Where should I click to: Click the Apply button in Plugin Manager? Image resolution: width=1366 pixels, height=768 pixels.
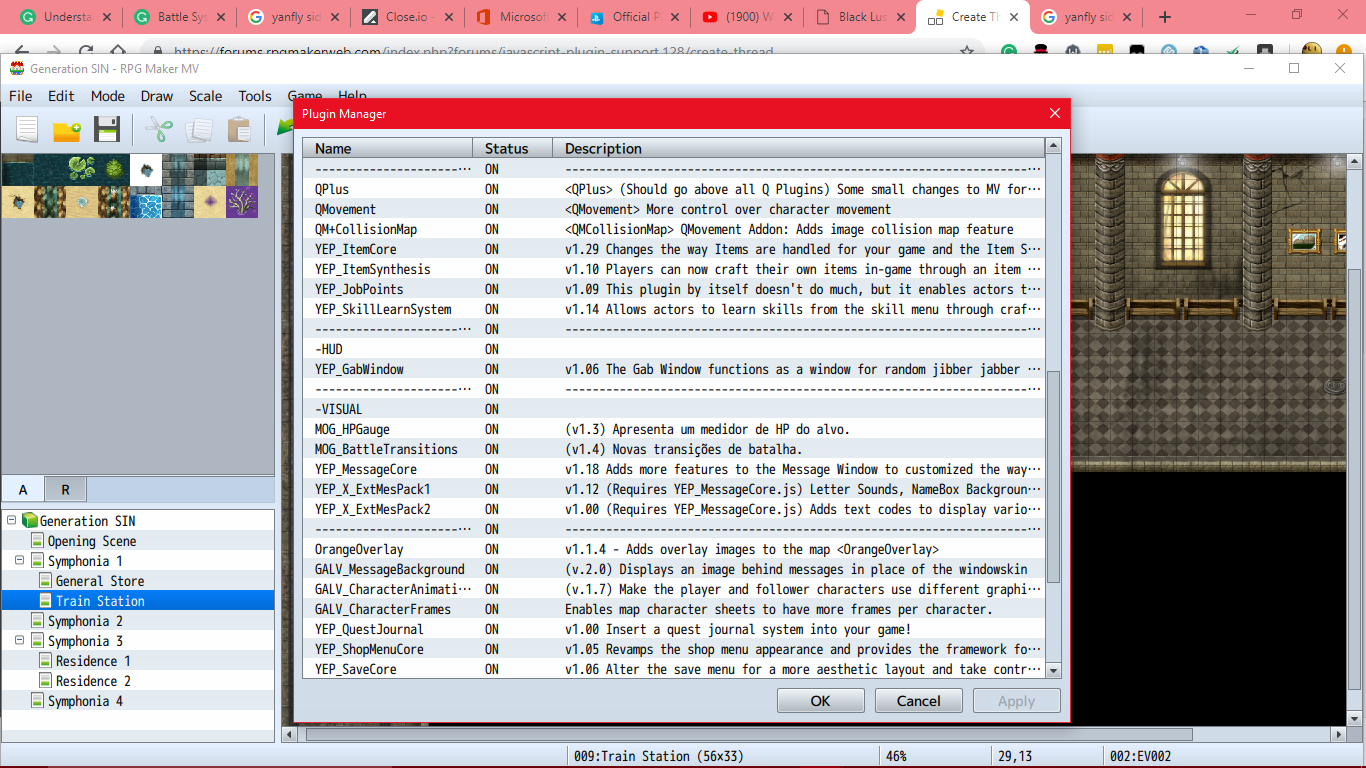[x=1016, y=701]
